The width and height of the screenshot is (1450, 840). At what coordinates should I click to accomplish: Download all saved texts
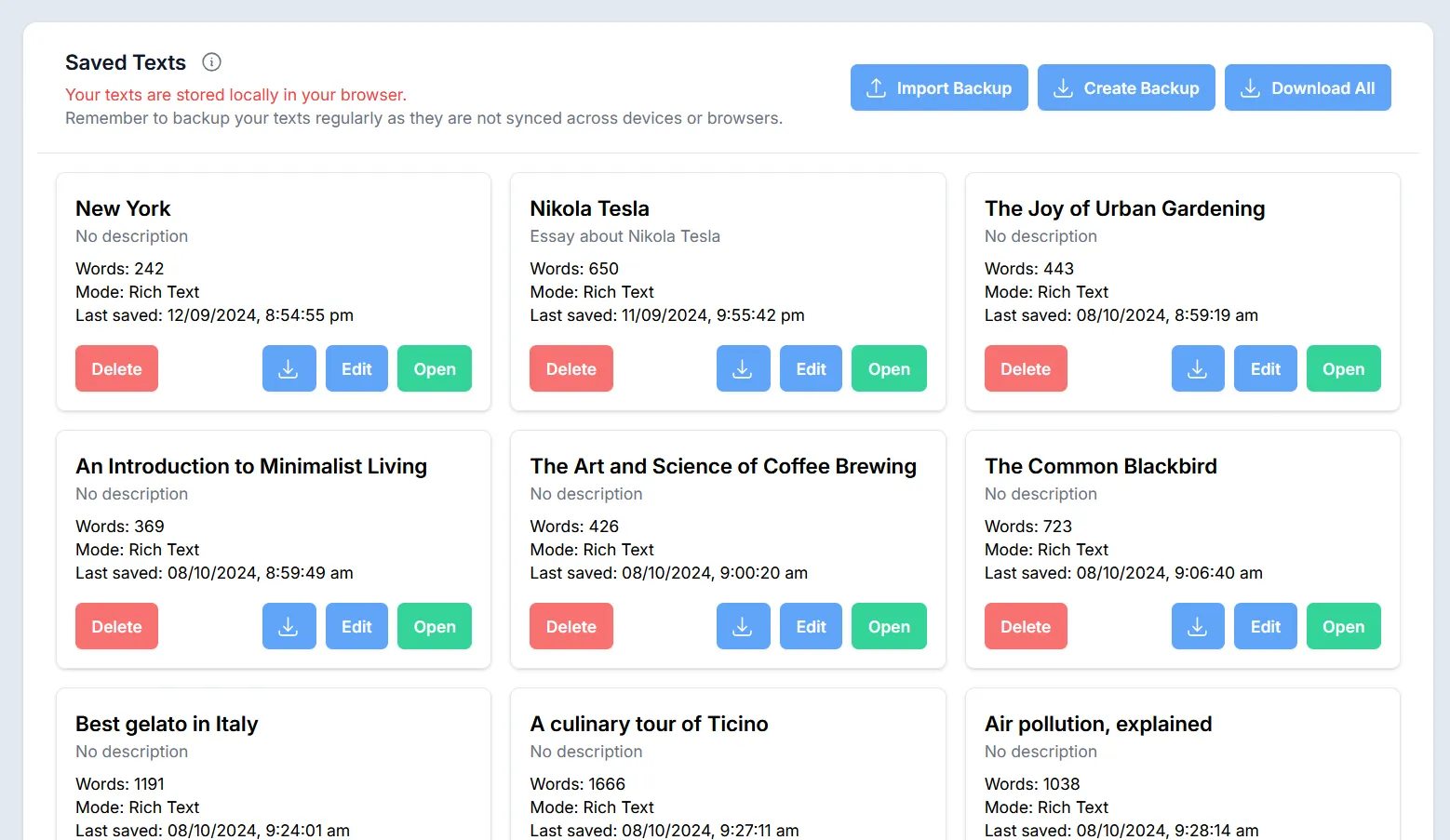(1308, 87)
